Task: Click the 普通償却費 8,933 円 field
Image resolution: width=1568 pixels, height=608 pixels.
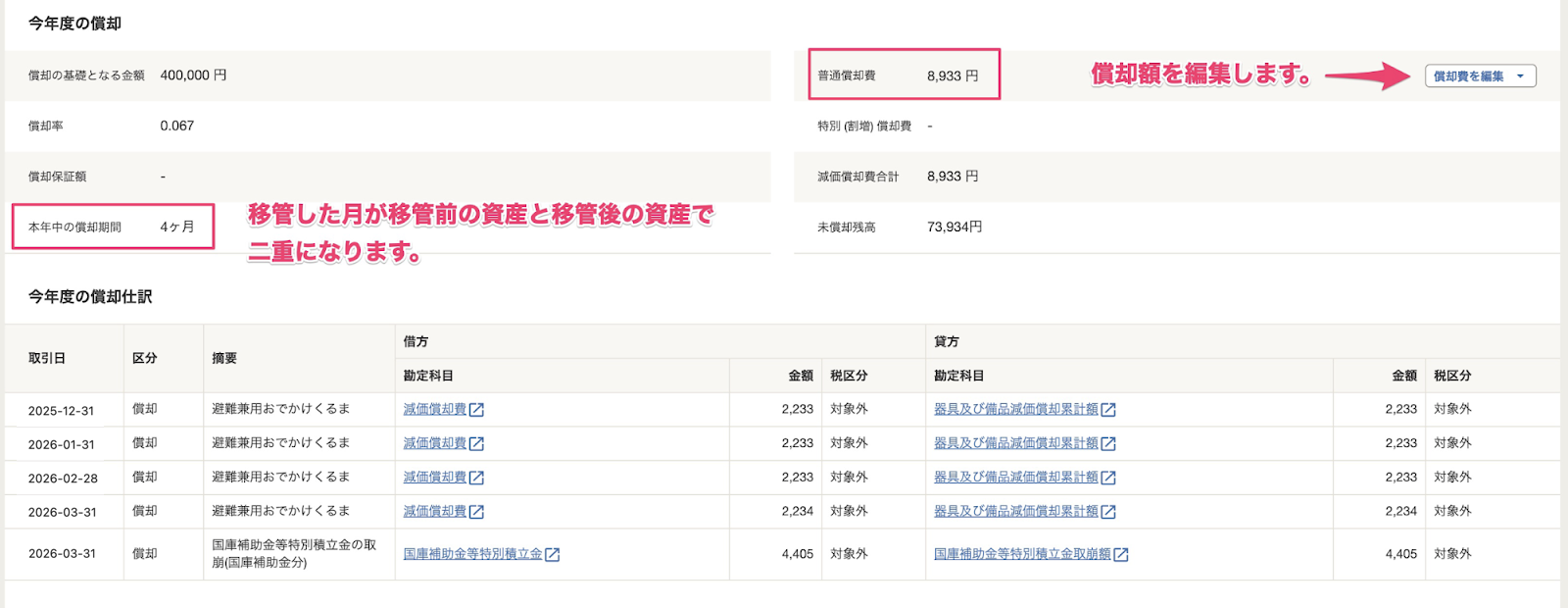Action: point(904,75)
